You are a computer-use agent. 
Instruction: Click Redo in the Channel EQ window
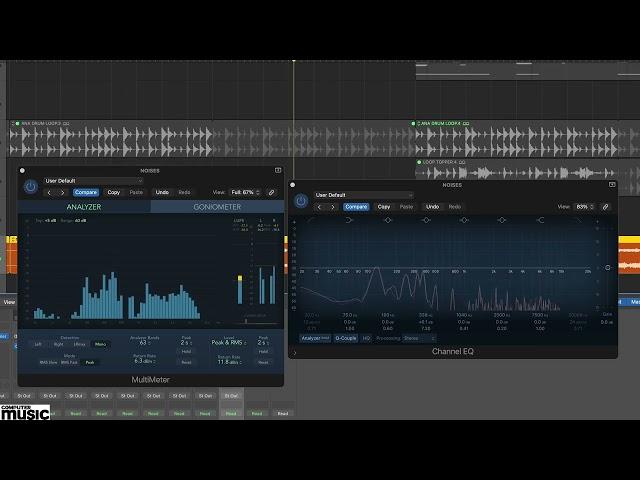454,207
